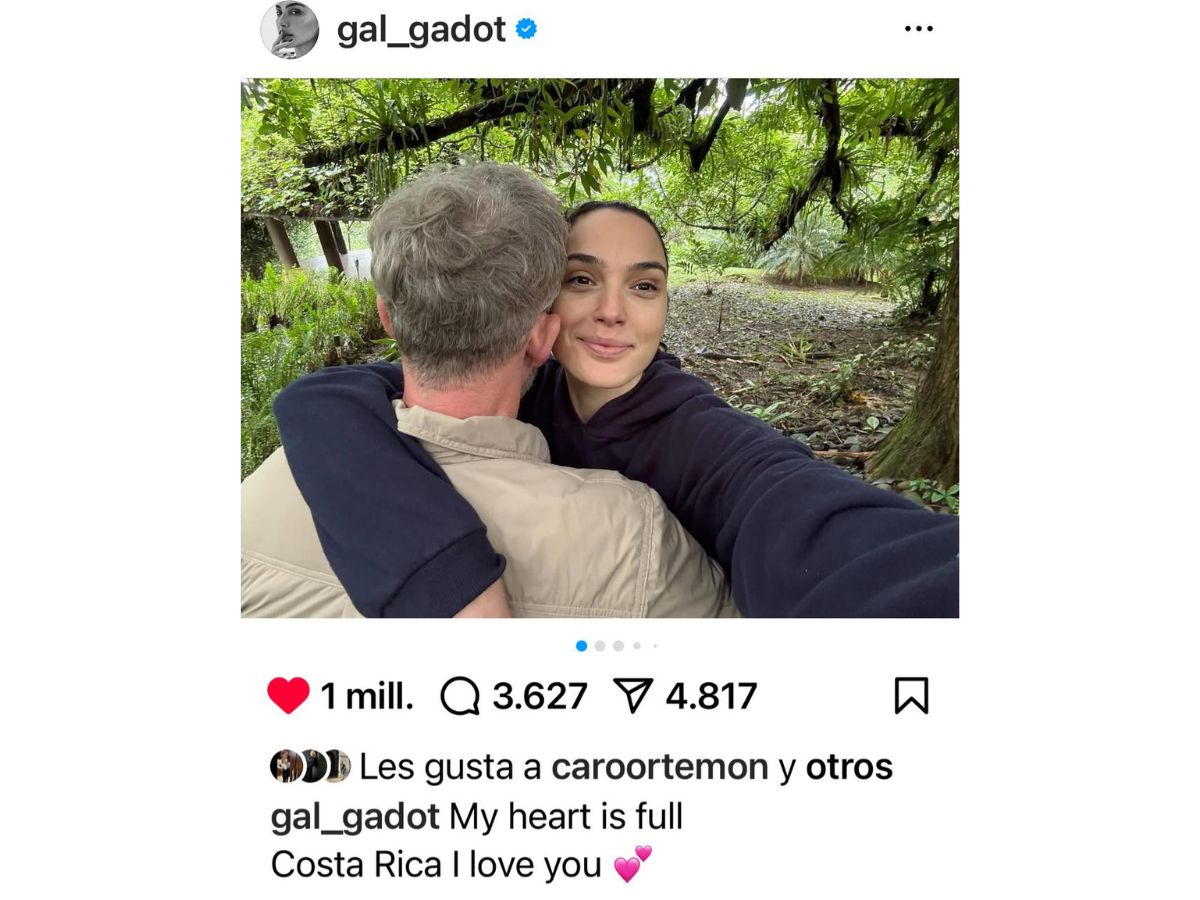Jump to the second carousel dot
The width and height of the screenshot is (1200, 900).
[x=600, y=646]
